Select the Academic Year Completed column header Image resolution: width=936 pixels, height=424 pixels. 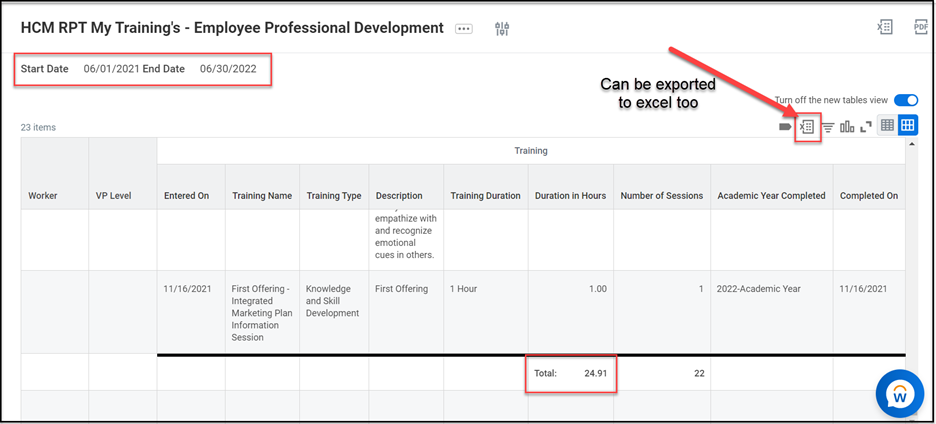click(x=771, y=196)
